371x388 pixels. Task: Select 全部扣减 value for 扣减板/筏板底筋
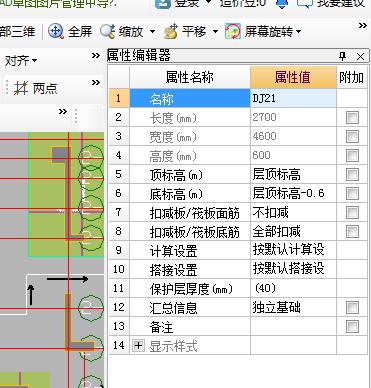point(293,231)
